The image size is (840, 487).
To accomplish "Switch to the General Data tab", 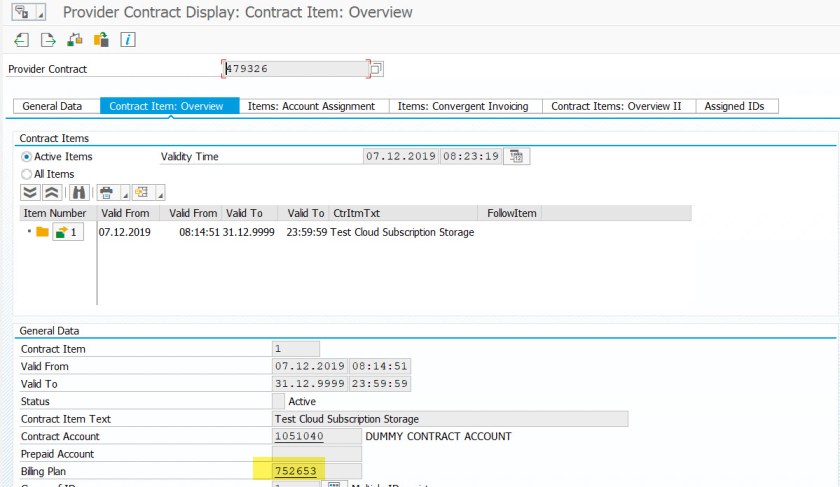I will point(52,106).
